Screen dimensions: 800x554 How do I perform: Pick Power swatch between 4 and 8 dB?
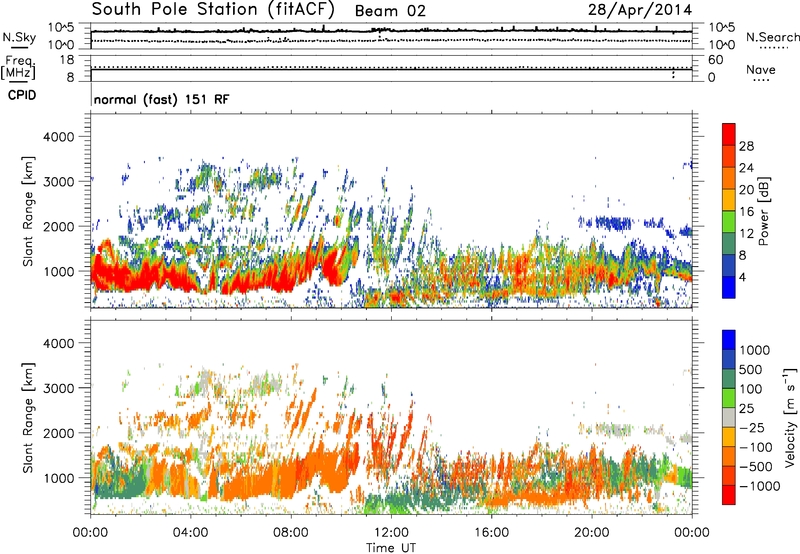(x=729, y=266)
